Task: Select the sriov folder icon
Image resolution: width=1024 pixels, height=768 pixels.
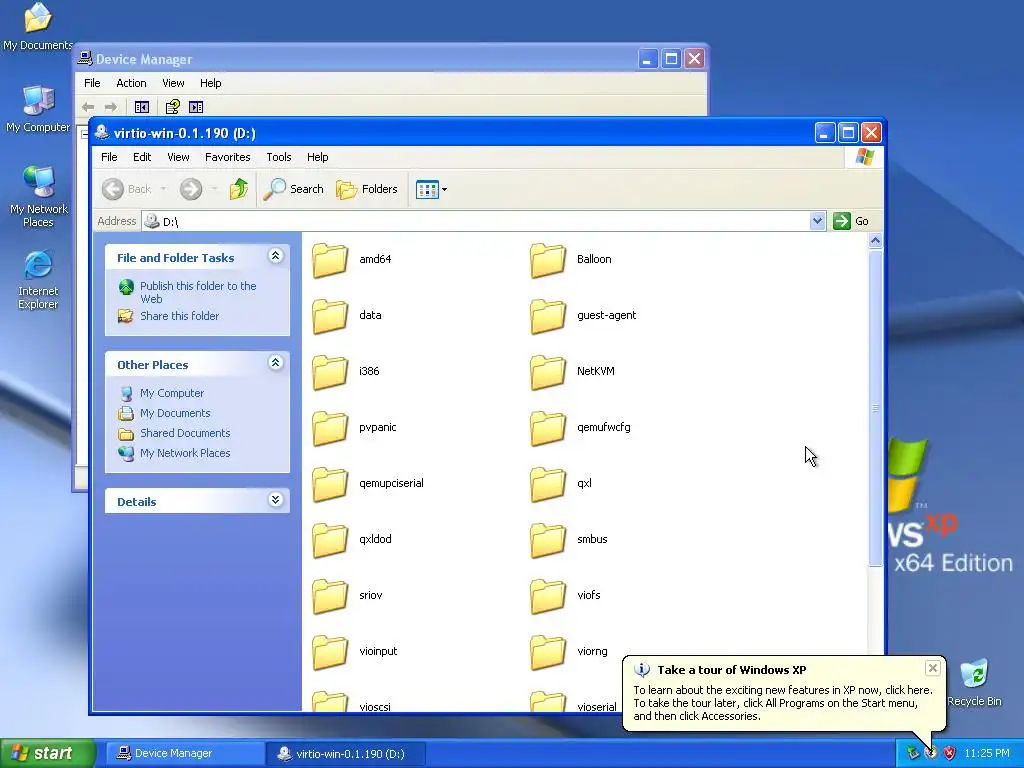Action: pos(330,596)
